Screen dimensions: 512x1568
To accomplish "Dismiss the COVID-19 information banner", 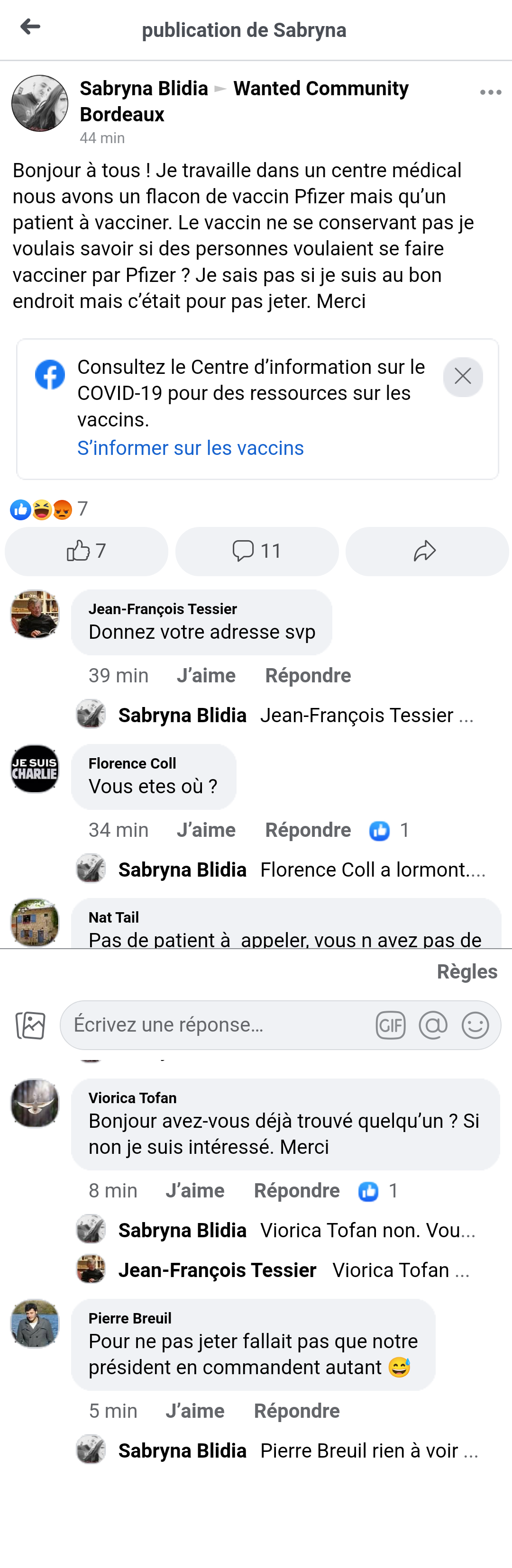I will coord(463,377).
